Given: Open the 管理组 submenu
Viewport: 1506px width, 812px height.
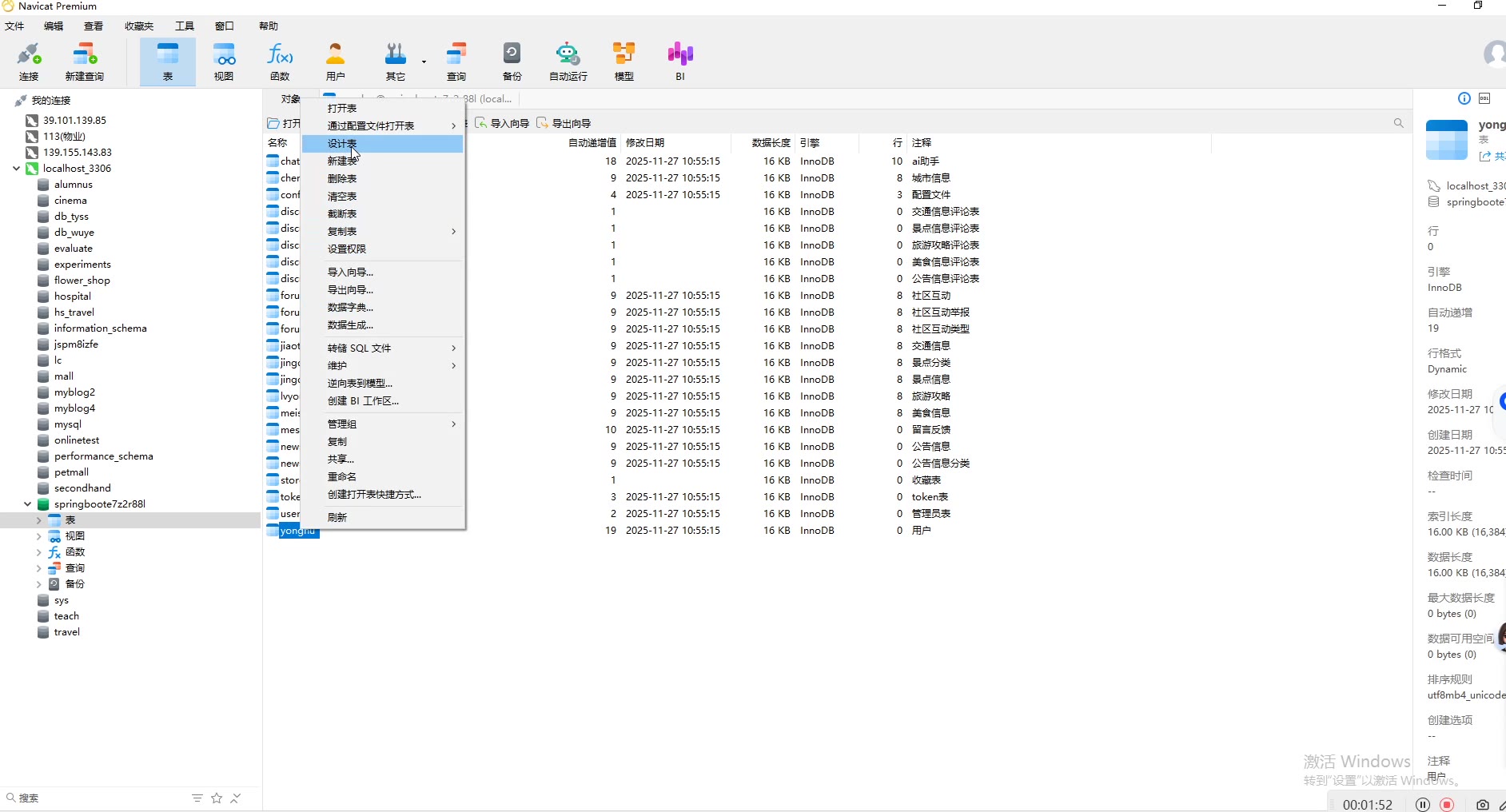Looking at the screenshot, I should 383,424.
